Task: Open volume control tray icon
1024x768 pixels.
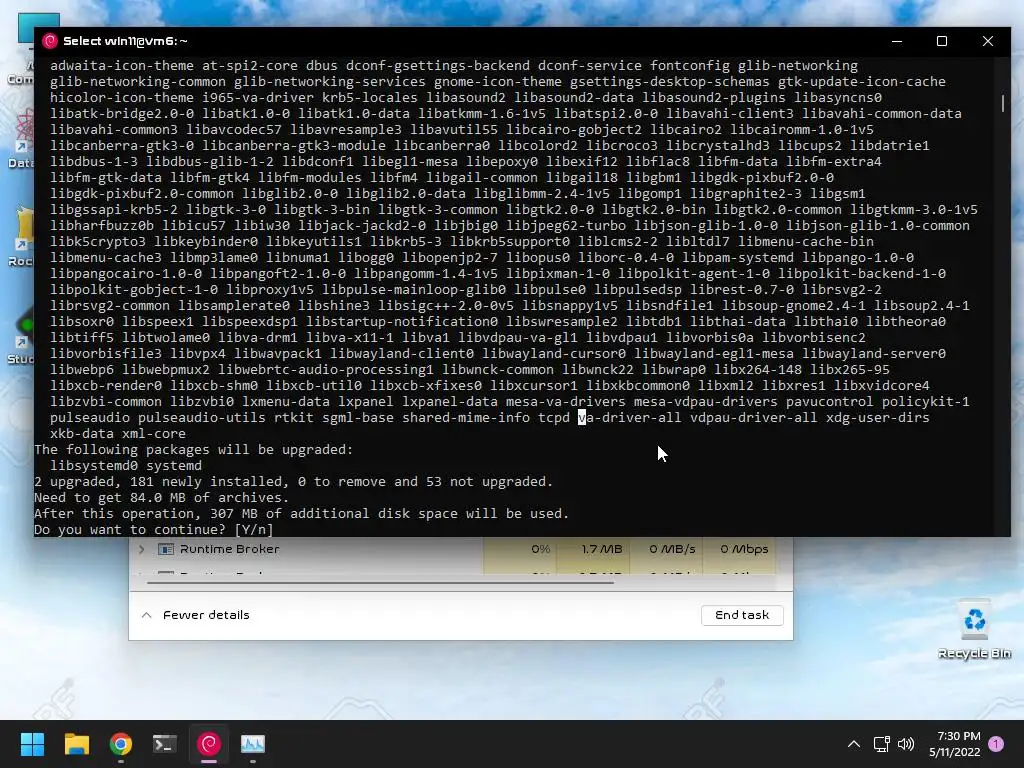Action: tap(906, 744)
